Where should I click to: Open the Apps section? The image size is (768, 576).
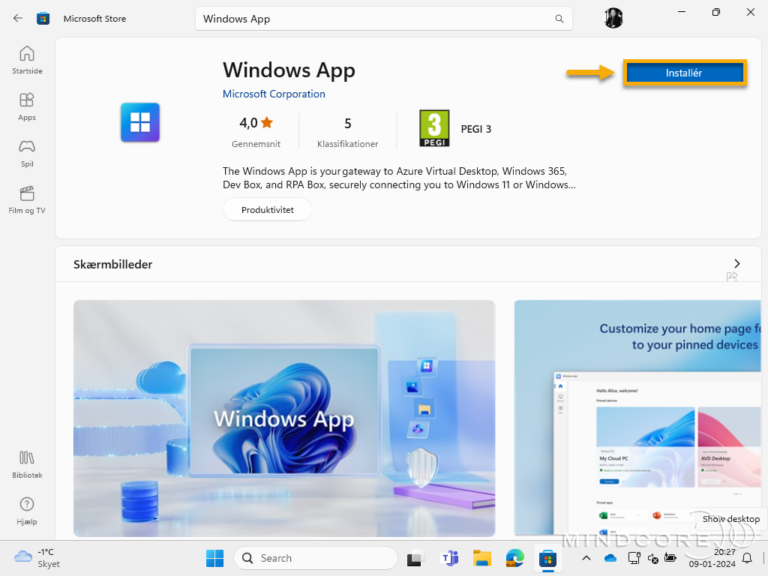27,106
